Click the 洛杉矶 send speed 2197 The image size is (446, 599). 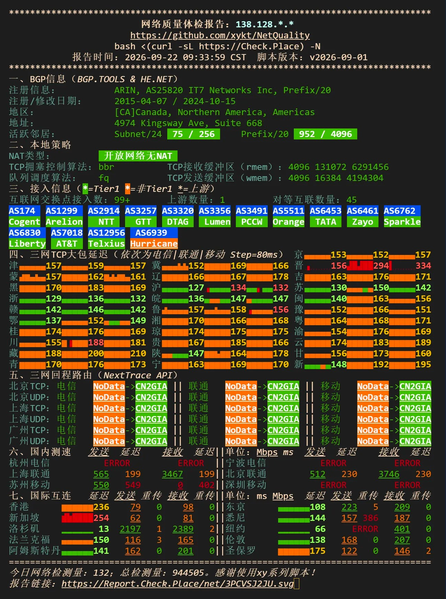pos(130,529)
